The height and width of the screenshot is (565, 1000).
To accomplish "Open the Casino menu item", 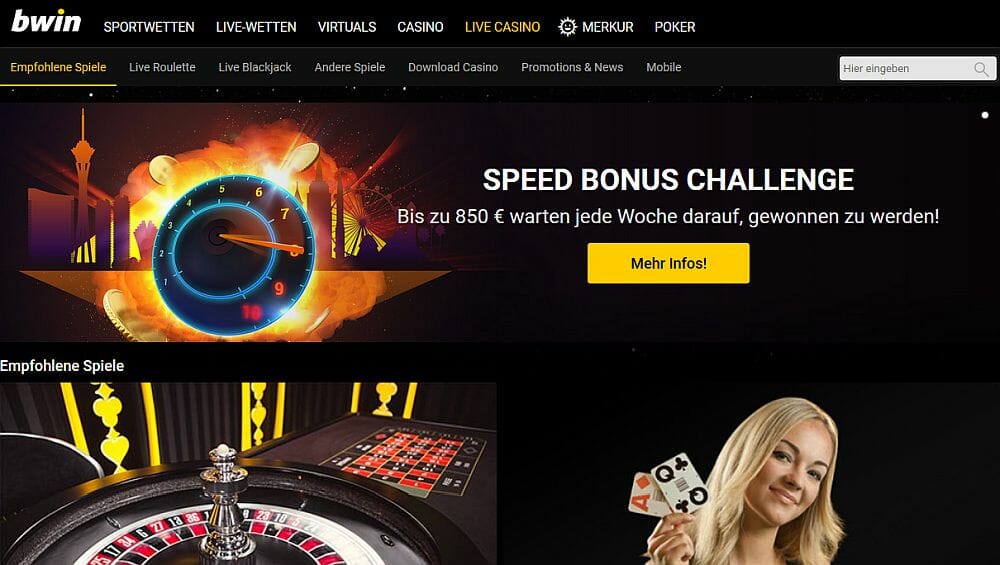I will pos(420,27).
